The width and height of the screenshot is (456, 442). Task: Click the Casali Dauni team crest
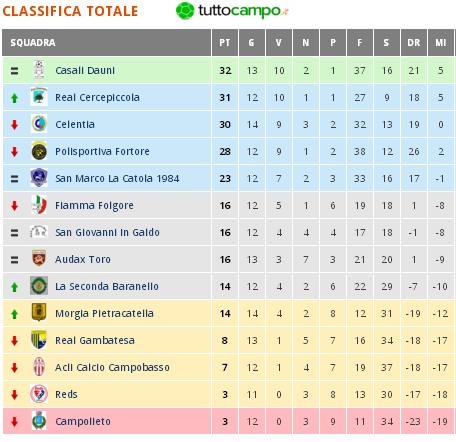coord(39,70)
